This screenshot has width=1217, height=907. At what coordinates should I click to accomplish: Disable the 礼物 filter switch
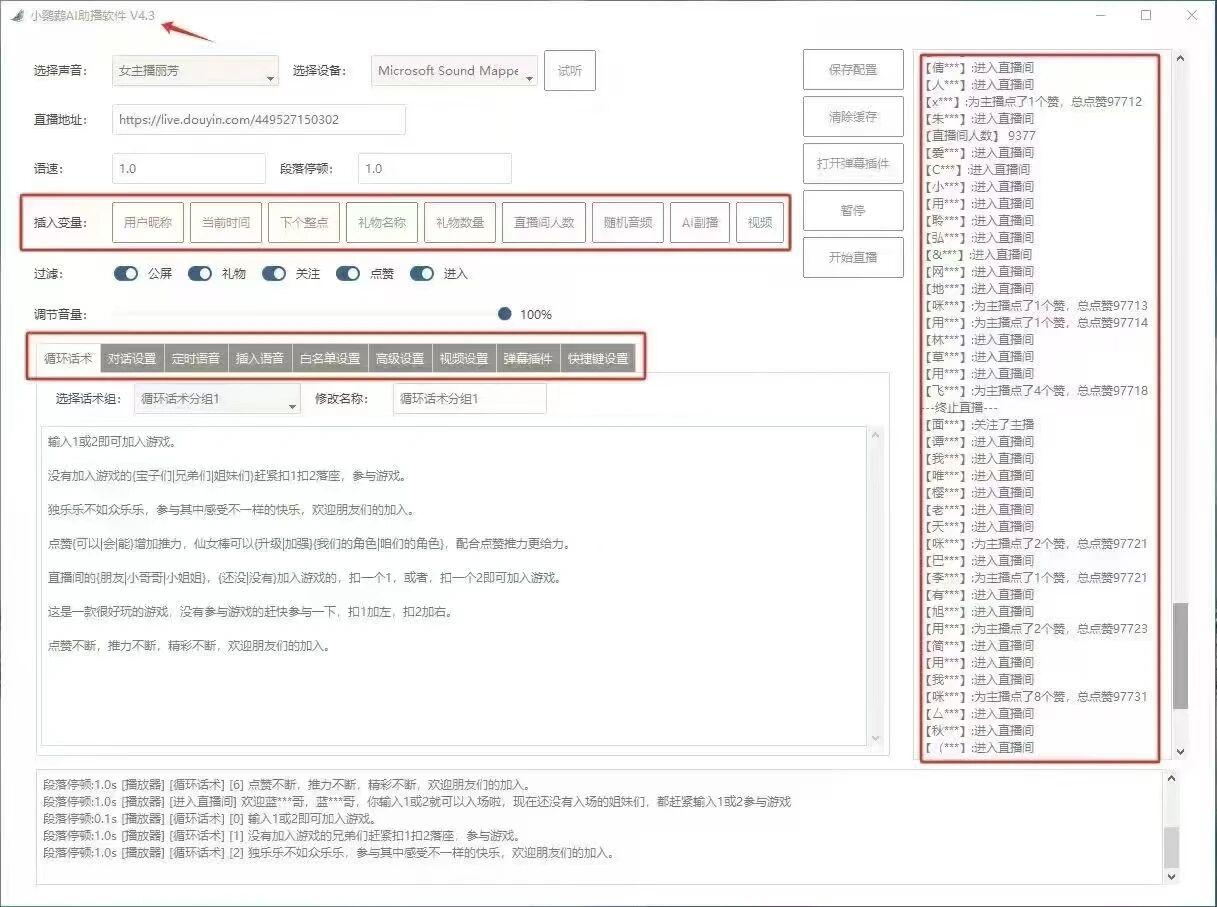click(x=200, y=274)
